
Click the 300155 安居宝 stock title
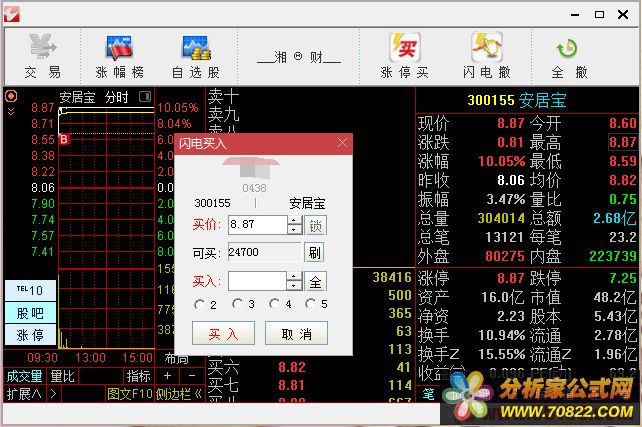(517, 100)
